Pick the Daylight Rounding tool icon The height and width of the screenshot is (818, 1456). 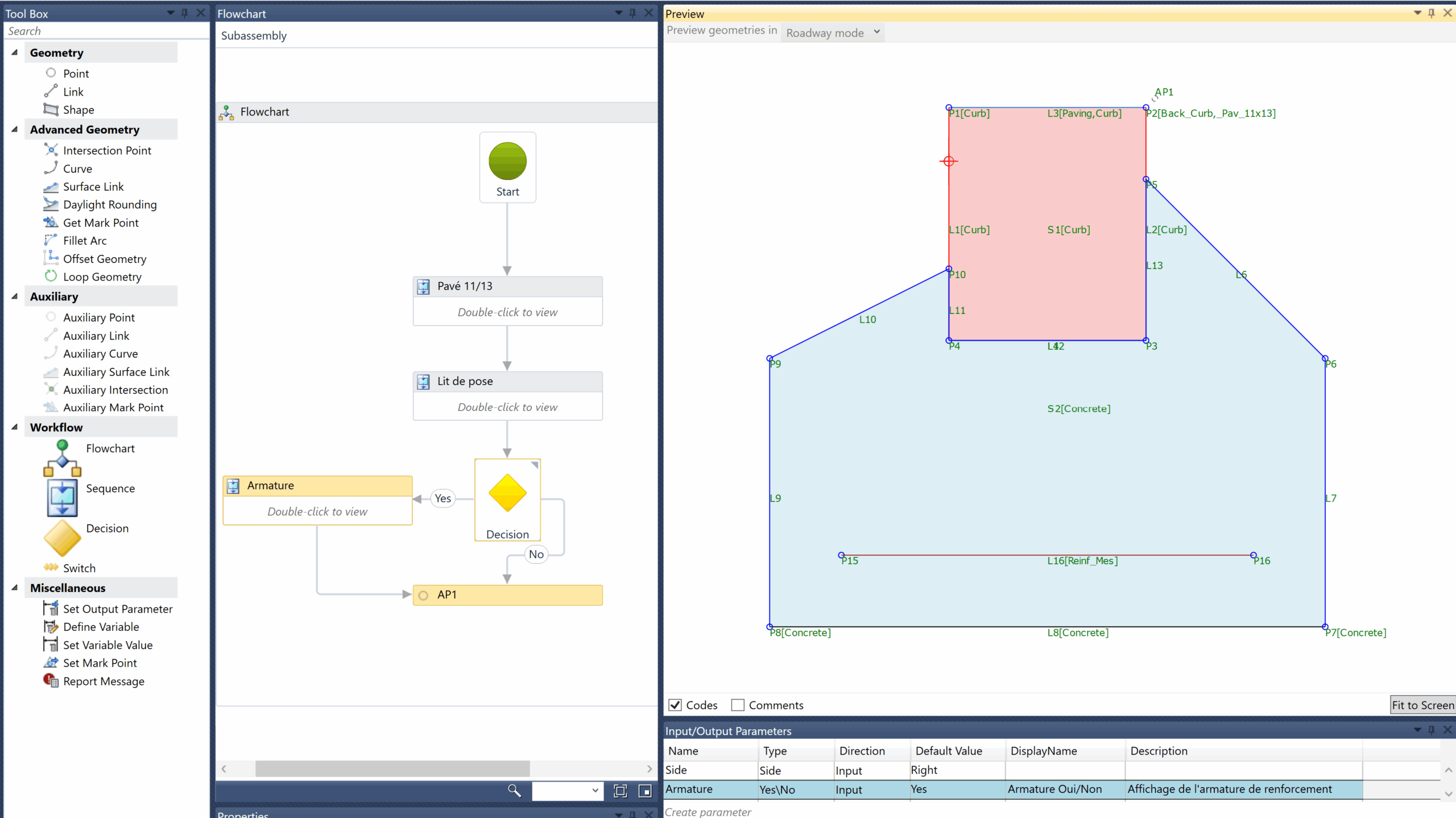(x=51, y=204)
